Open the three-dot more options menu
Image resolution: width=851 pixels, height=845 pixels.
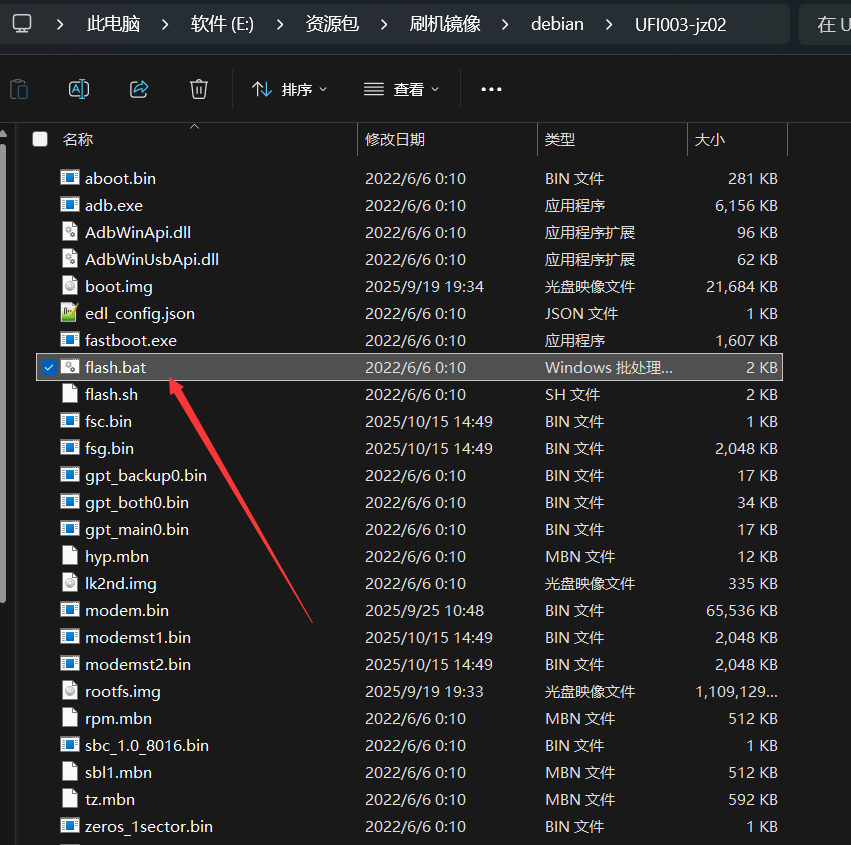[x=491, y=89]
